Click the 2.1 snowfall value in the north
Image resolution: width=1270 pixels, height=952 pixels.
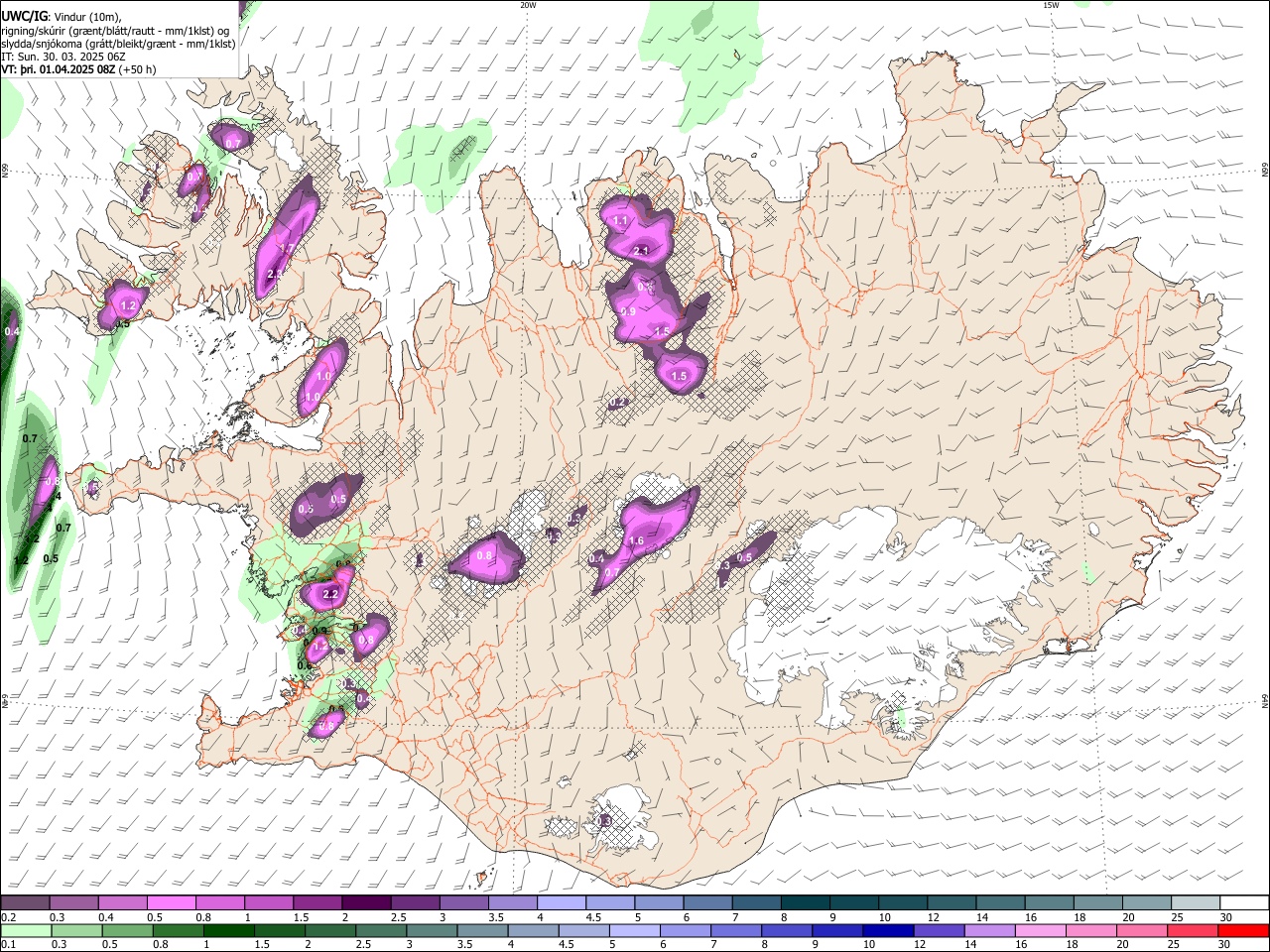click(641, 251)
